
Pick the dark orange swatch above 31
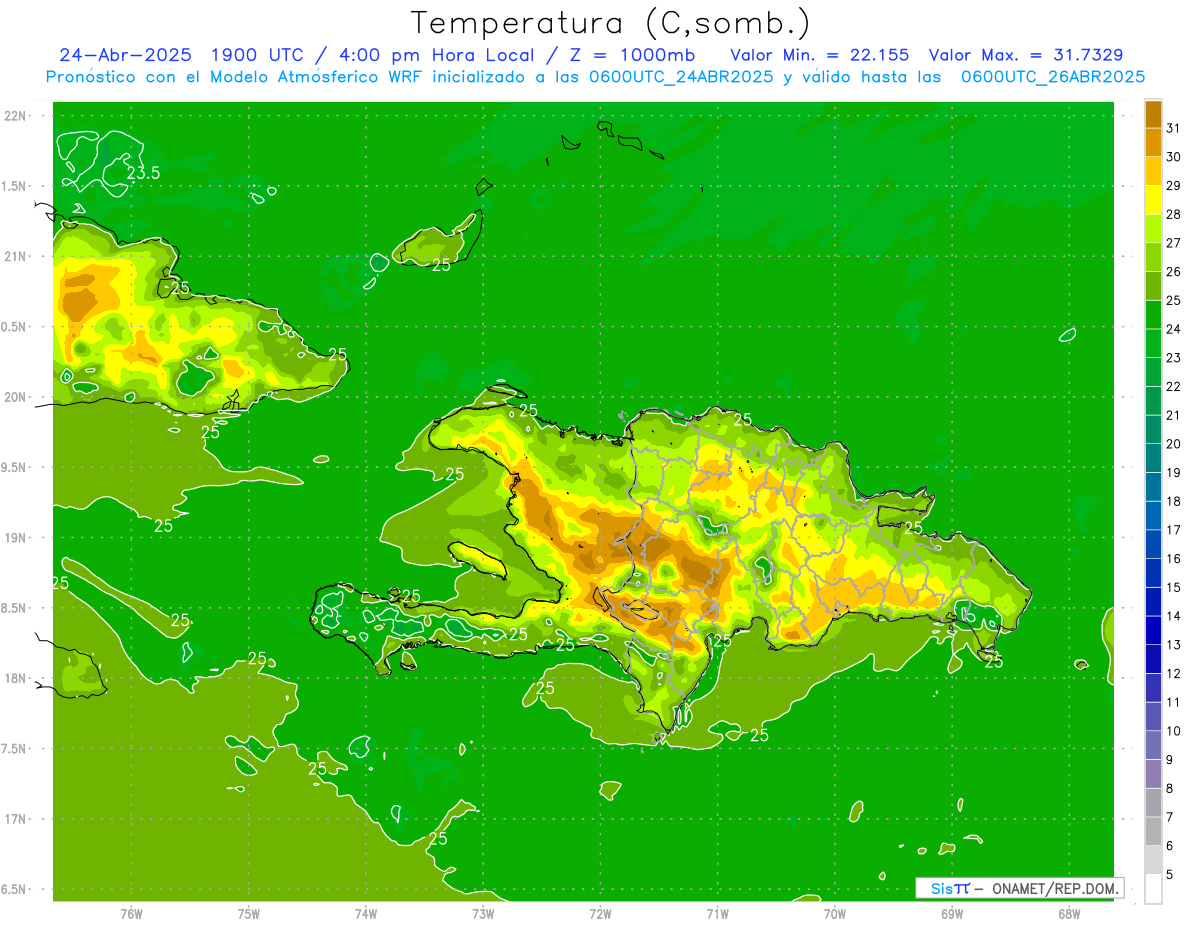pos(1153,114)
